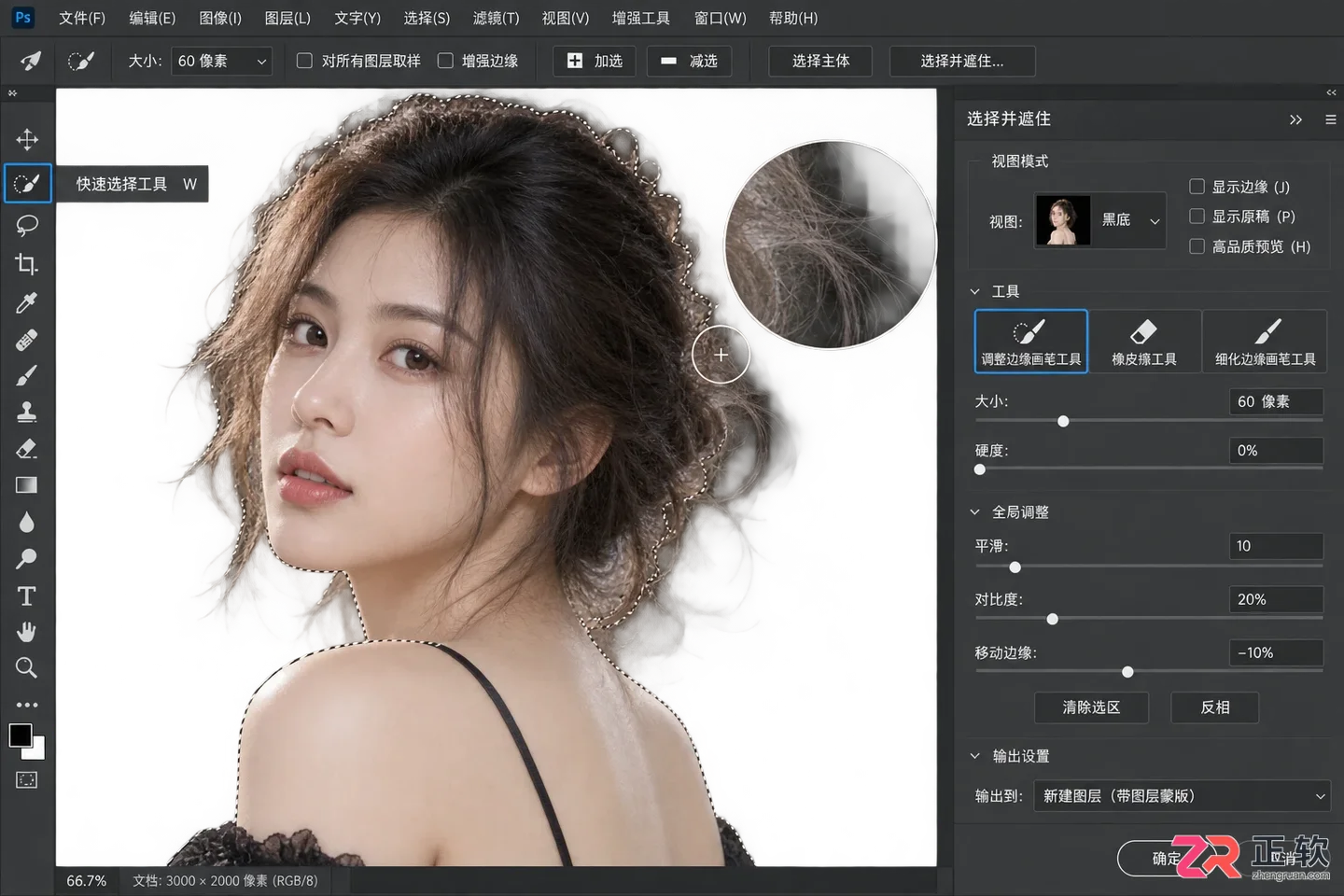This screenshot has width=1344, height=896.
Task: Select the Blur droplet tool
Action: coord(27,522)
